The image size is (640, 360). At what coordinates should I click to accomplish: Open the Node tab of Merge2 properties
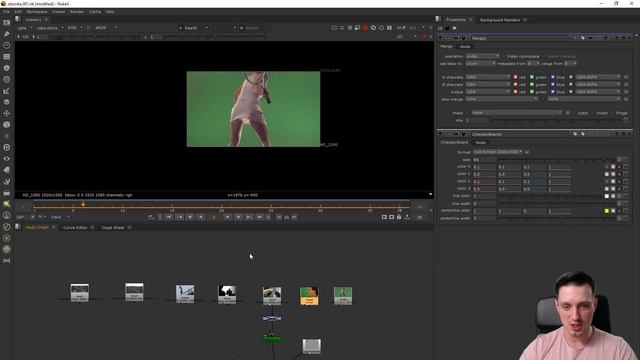click(465, 47)
